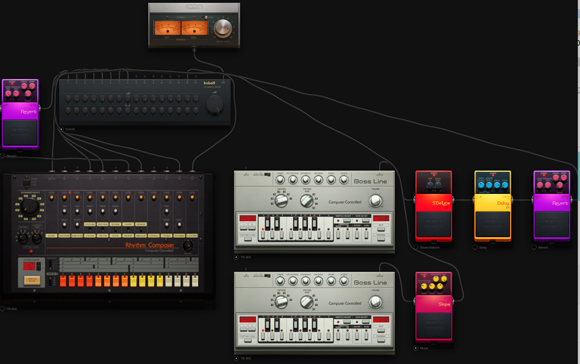Click the top-right pink knob on the left Reverb pedal

32,86
